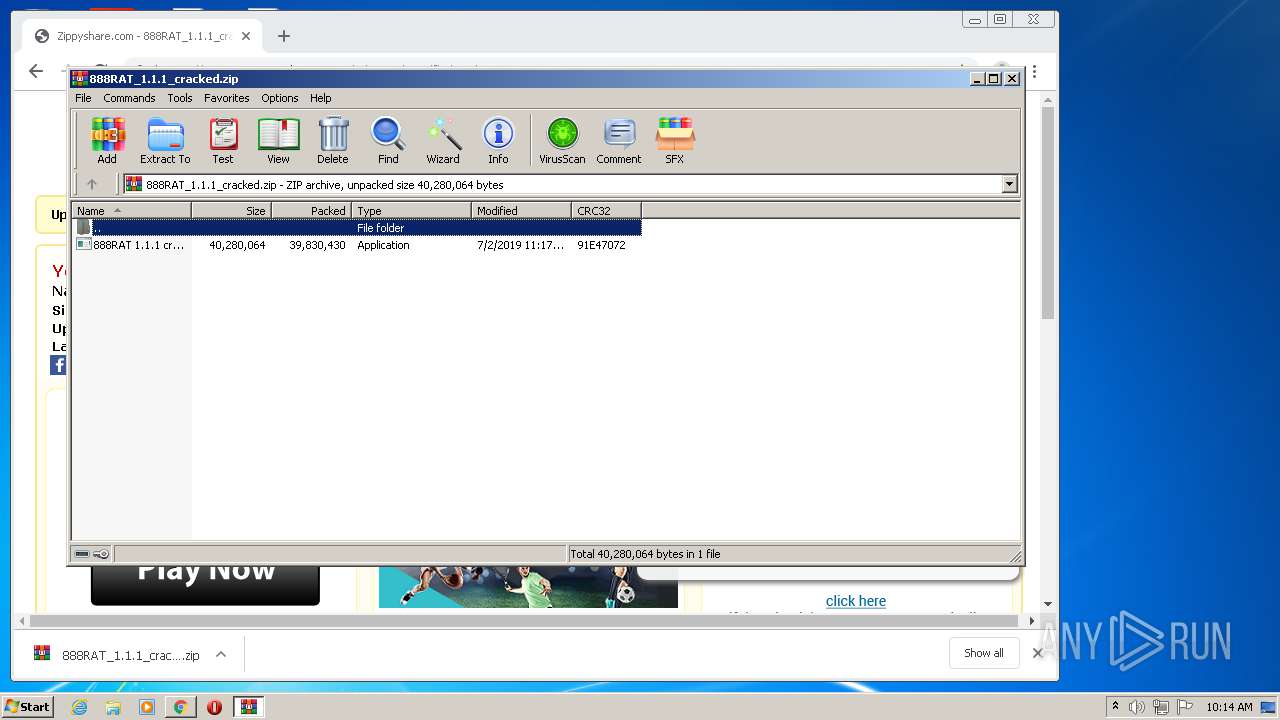Open the 10:14 AM system clock
The width and height of the screenshot is (1280, 720).
[x=1229, y=707]
